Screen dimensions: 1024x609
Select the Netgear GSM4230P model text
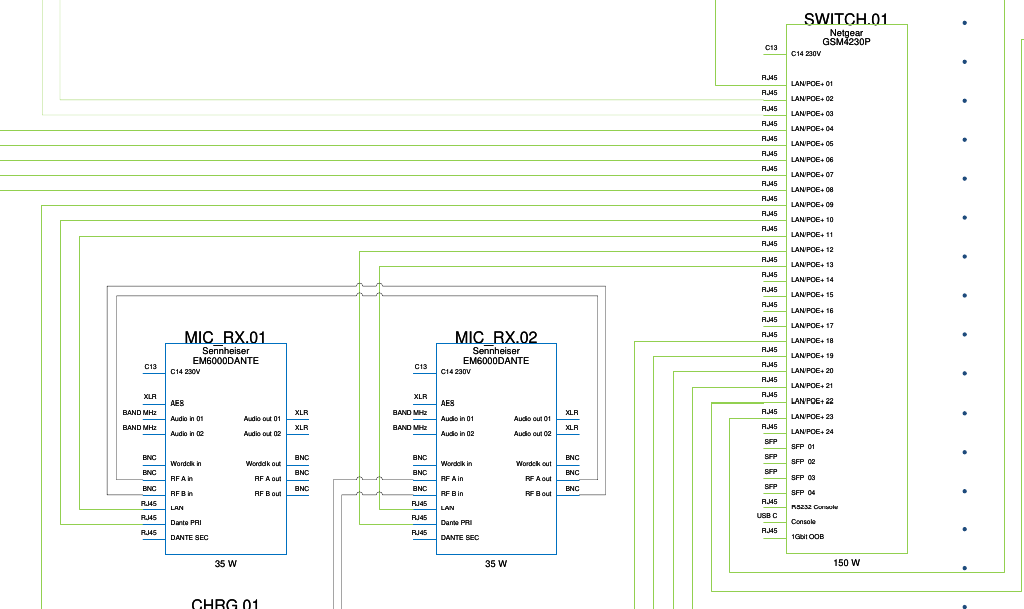point(846,38)
